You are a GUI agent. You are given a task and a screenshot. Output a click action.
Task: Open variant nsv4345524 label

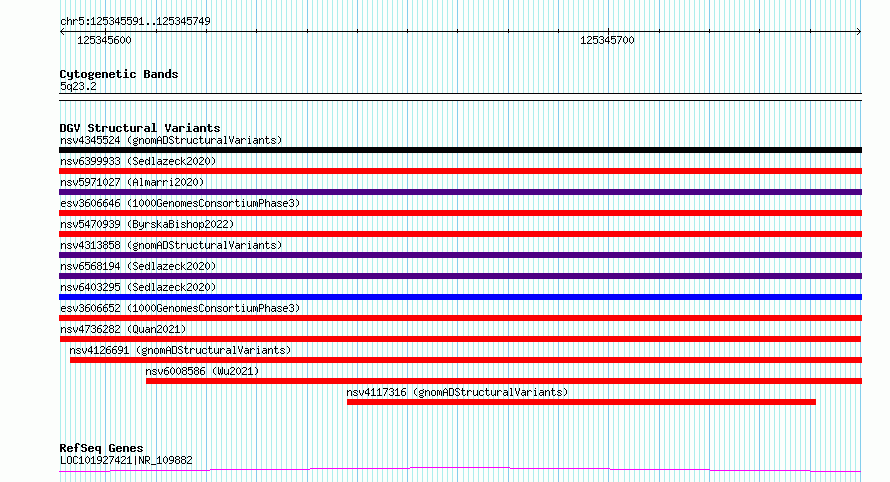pos(171,140)
